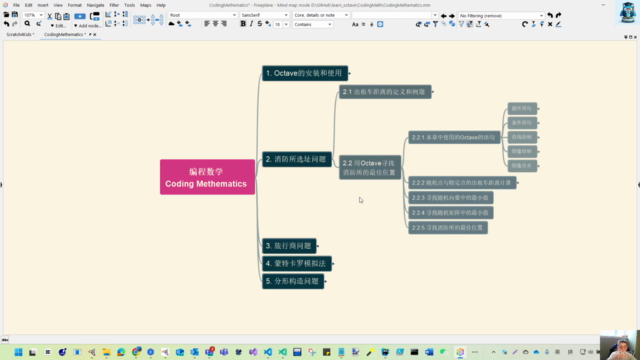The image size is (640, 360).
Task: Click the filter Redo arrow
Action: [558, 16]
